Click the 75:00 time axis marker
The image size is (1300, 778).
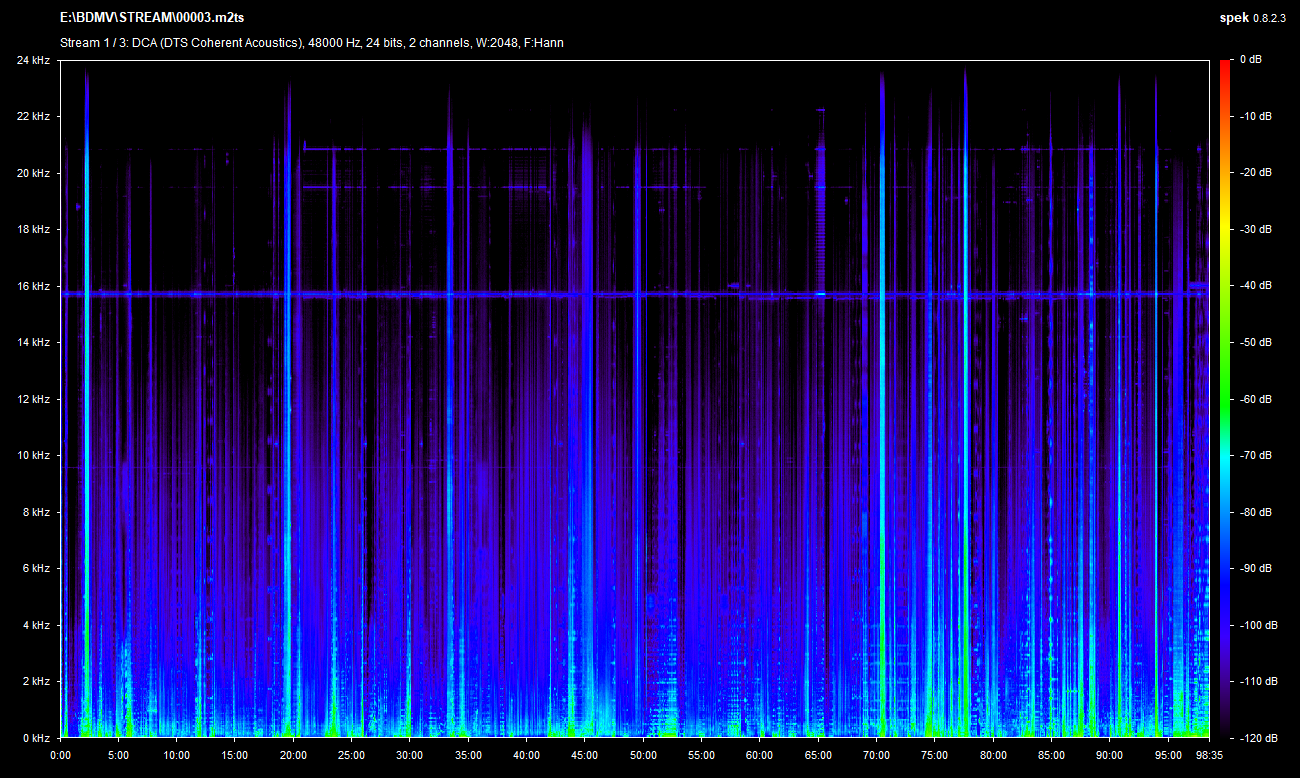pyautogui.click(x=934, y=755)
